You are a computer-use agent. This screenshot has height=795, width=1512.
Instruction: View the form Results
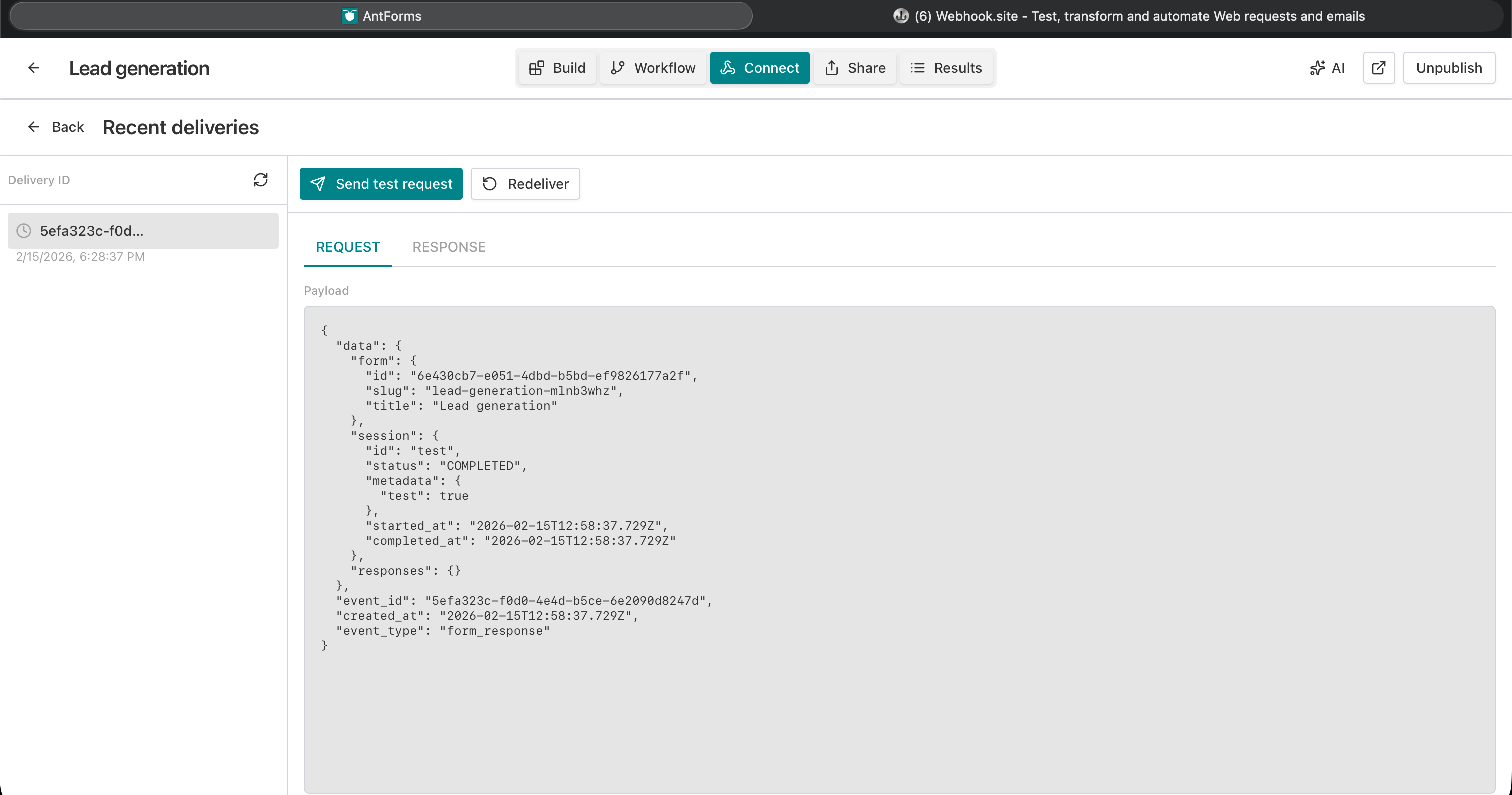point(946,67)
